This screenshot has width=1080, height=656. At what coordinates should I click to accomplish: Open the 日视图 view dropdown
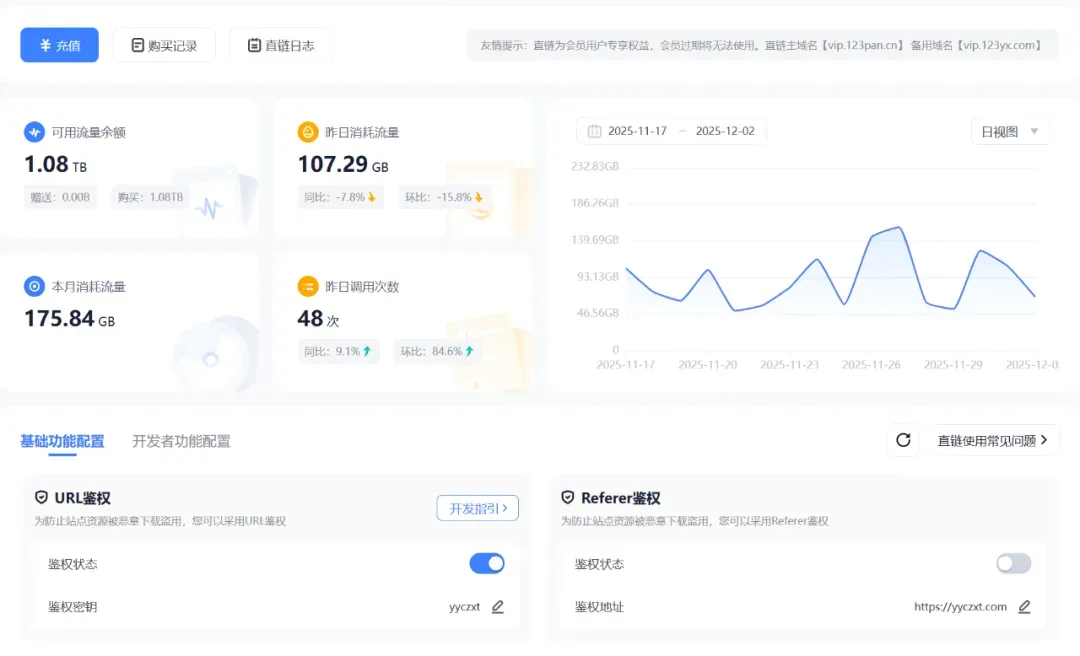click(x=1010, y=132)
